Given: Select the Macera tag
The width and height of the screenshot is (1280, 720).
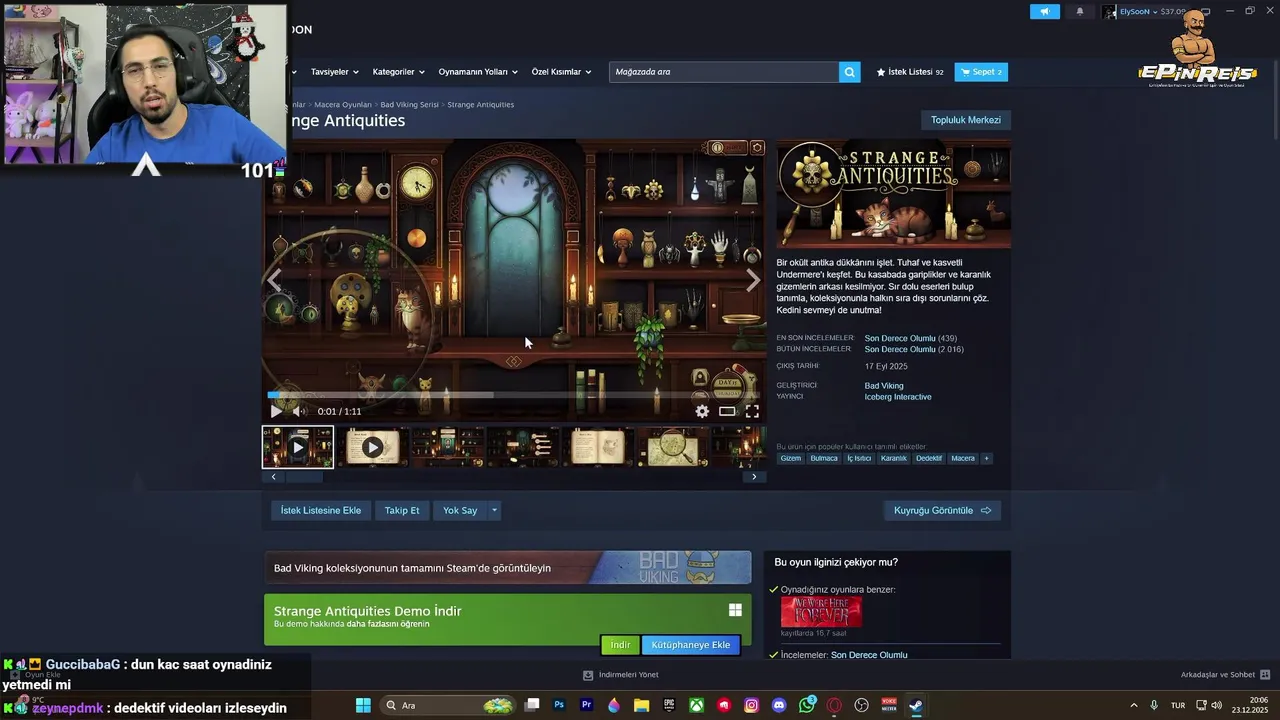Looking at the screenshot, I should pos(963,458).
